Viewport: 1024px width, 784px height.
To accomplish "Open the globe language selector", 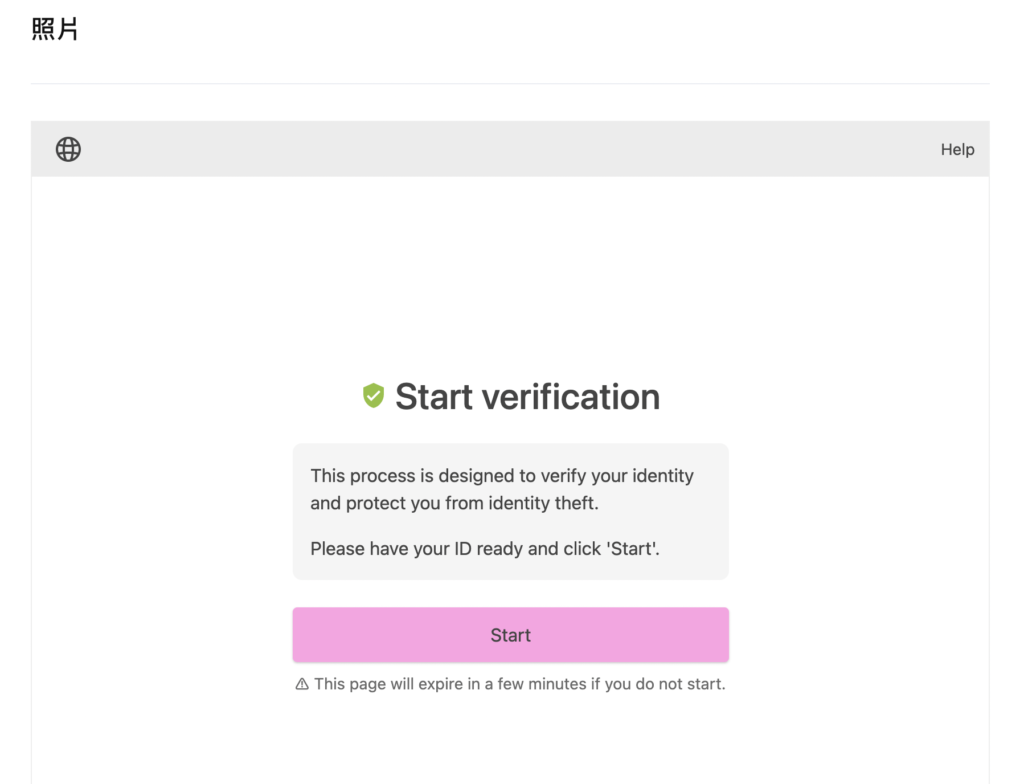I will click(x=68, y=150).
